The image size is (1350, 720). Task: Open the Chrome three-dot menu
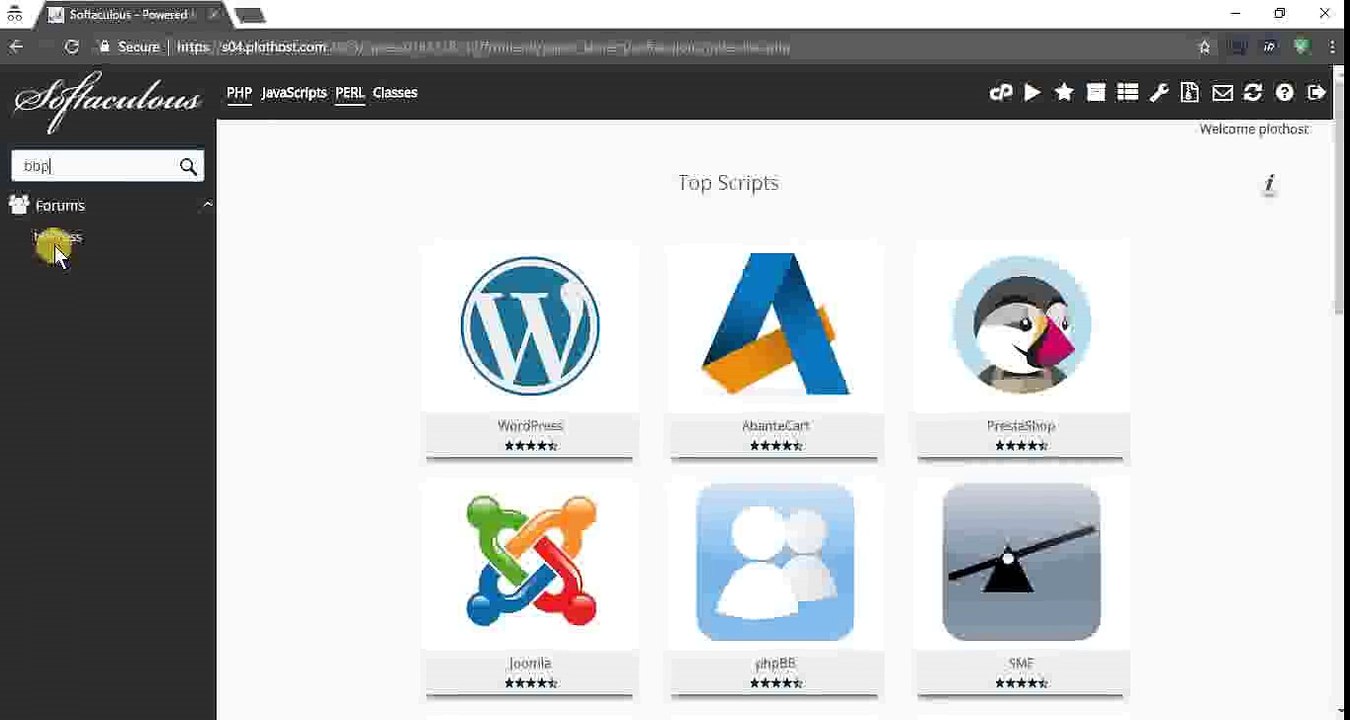coord(1332,46)
